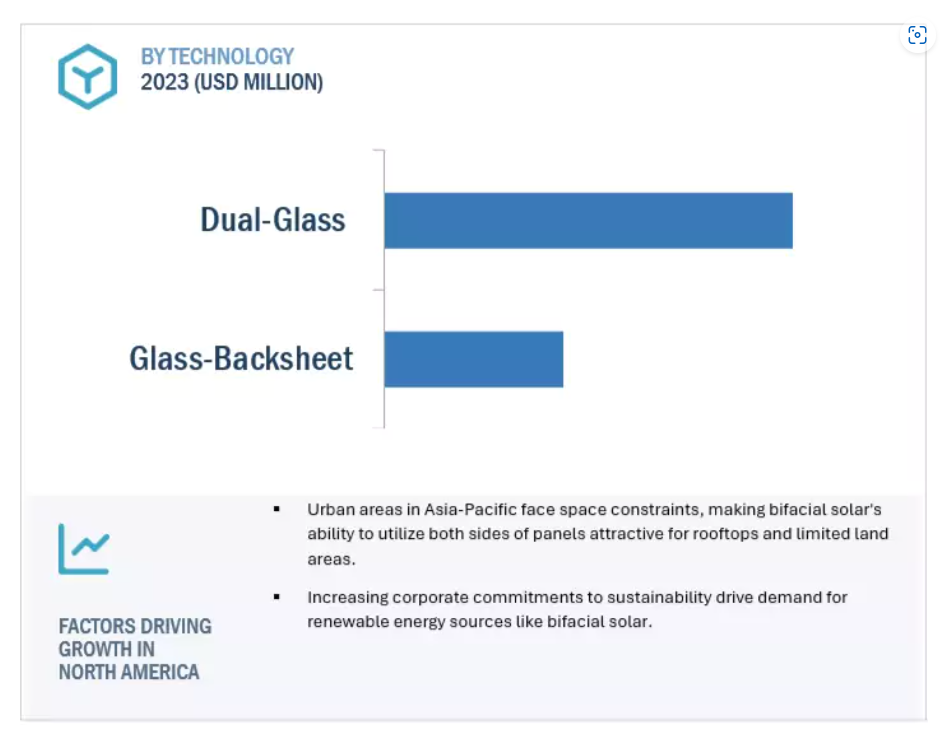Click the Dual-Glass axis label
The height and width of the screenshot is (741, 952).
click(273, 220)
